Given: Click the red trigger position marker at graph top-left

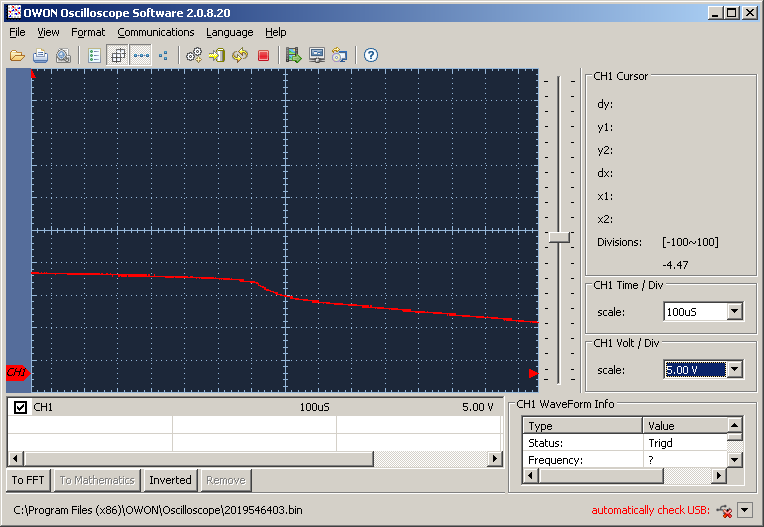Looking at the screenshot, I should [33, 74].
